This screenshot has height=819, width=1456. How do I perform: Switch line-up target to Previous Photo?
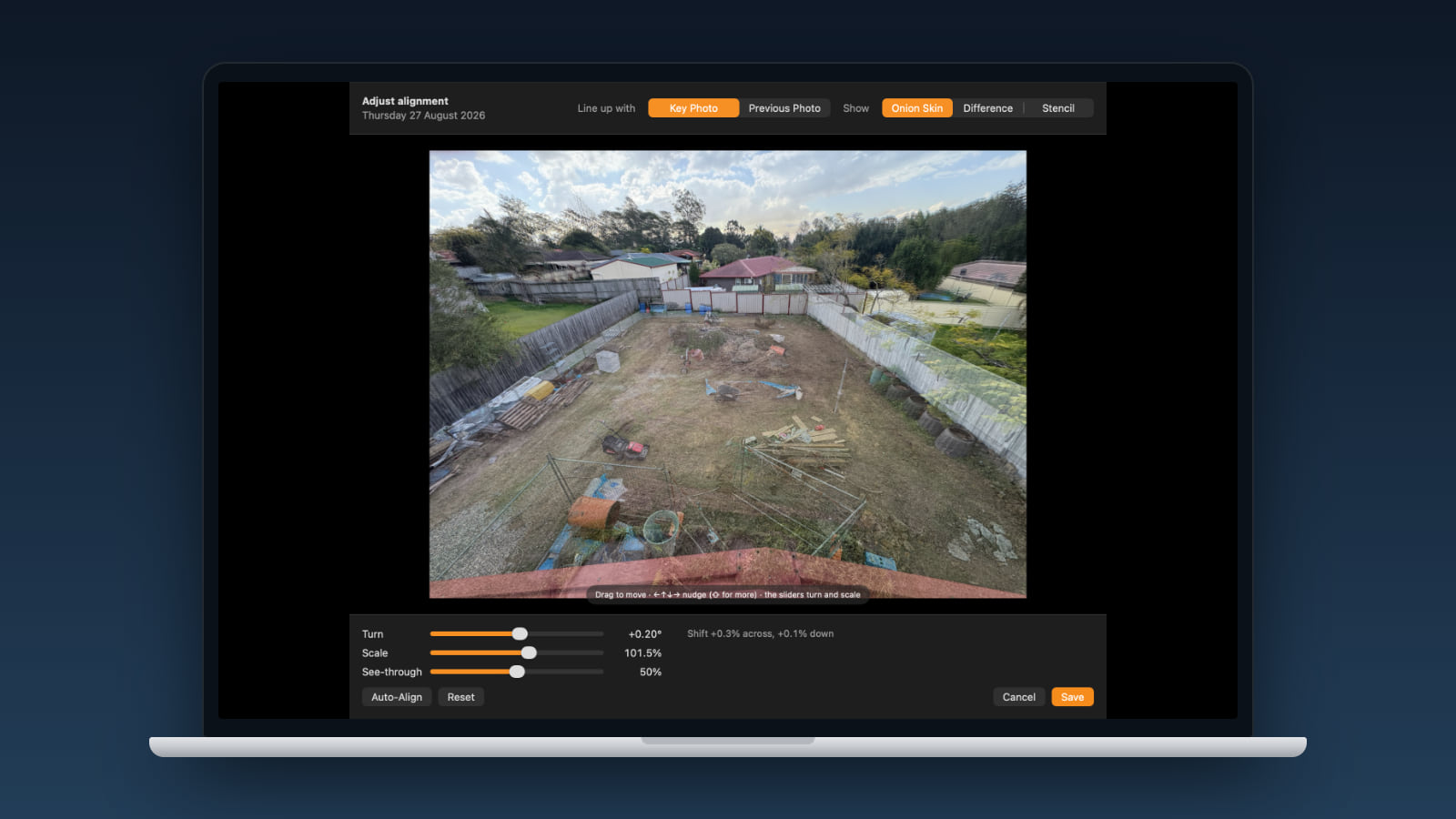click(784, 108)
